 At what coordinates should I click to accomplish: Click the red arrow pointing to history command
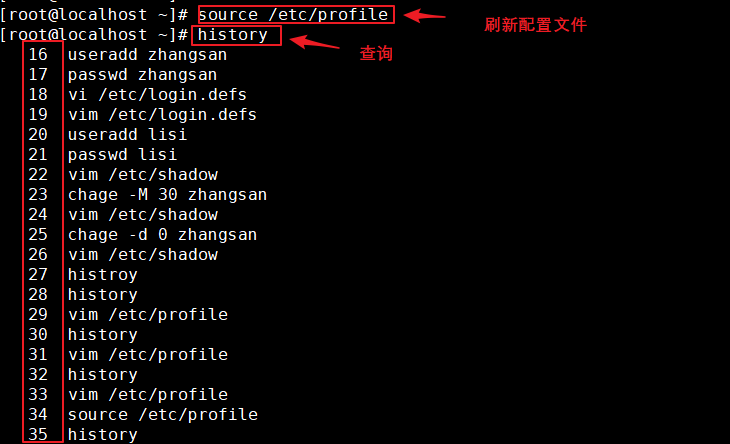tap(315, 42)
